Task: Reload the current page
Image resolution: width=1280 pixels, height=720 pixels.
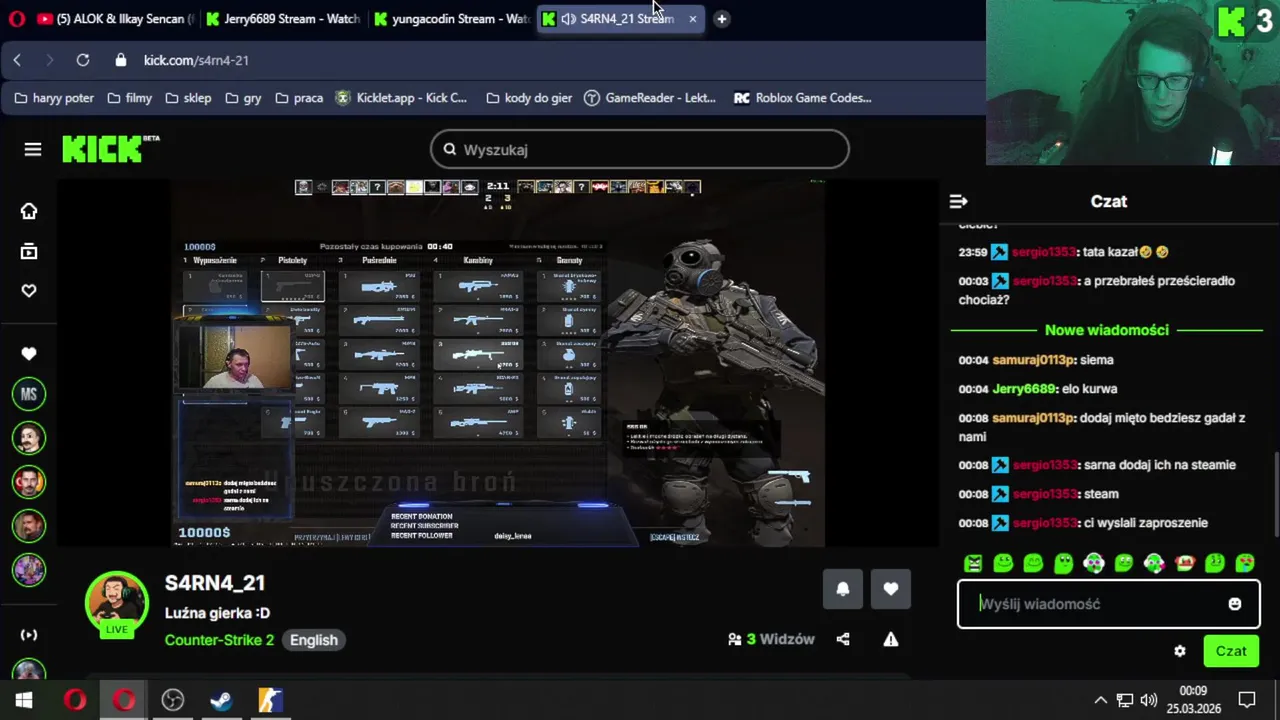Action: point(83,60)
